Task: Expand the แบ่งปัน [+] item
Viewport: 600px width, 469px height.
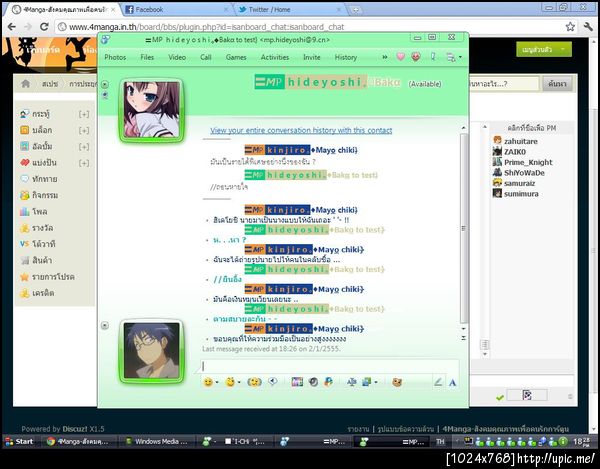Action: 84,163
